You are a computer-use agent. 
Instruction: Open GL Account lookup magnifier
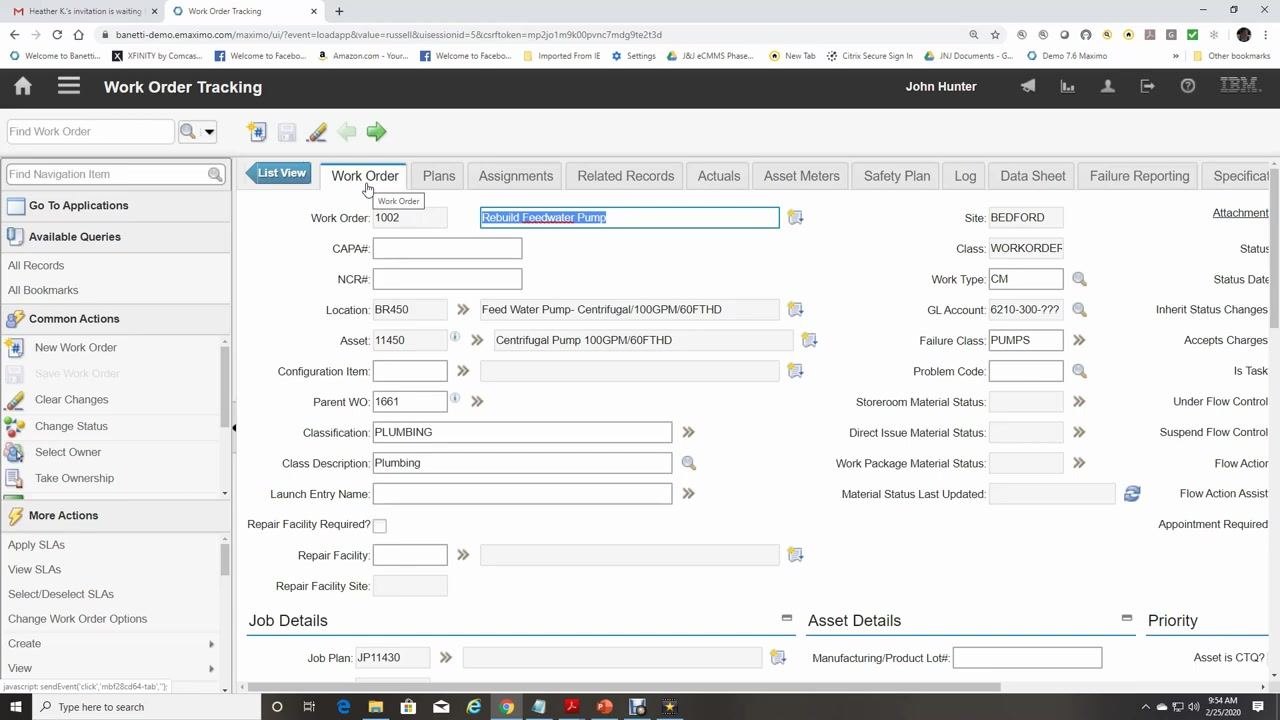point(1079,310)
